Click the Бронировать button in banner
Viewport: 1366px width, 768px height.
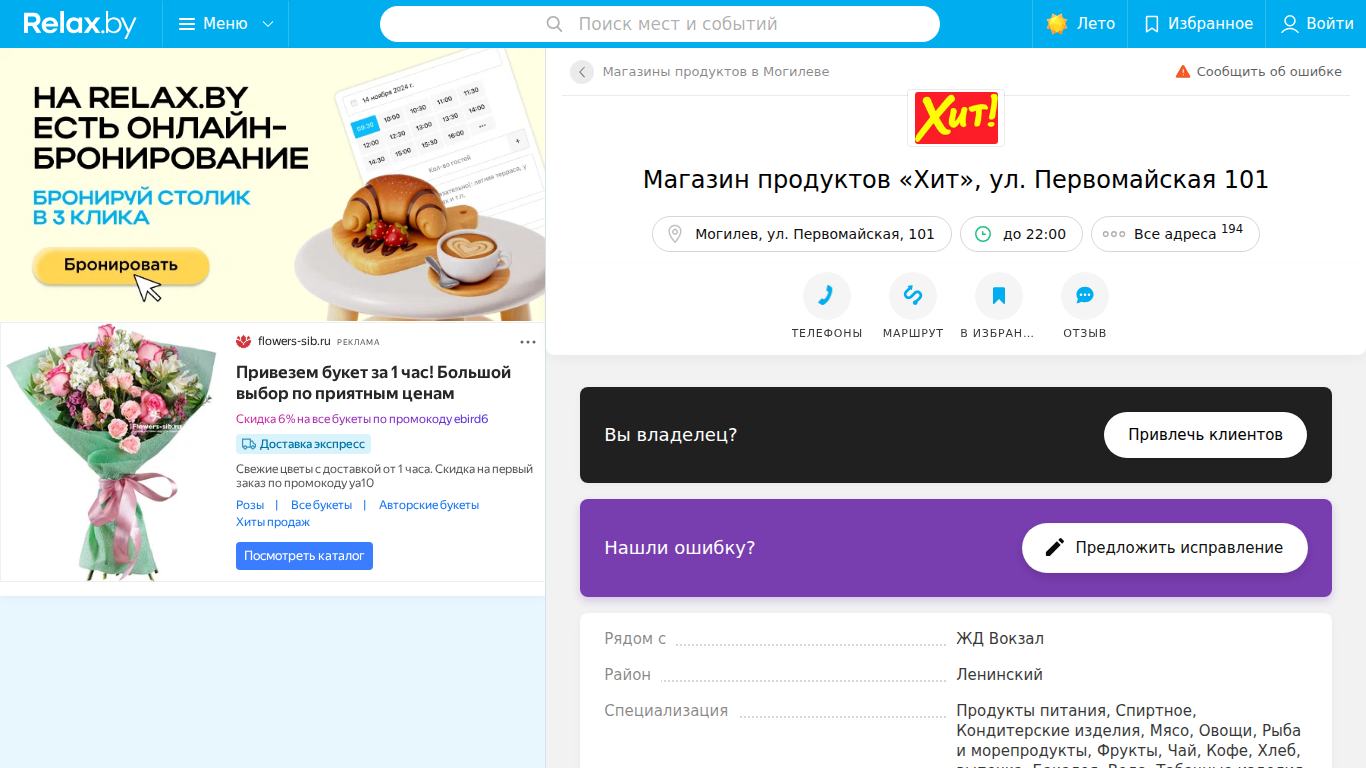[121, 265]
